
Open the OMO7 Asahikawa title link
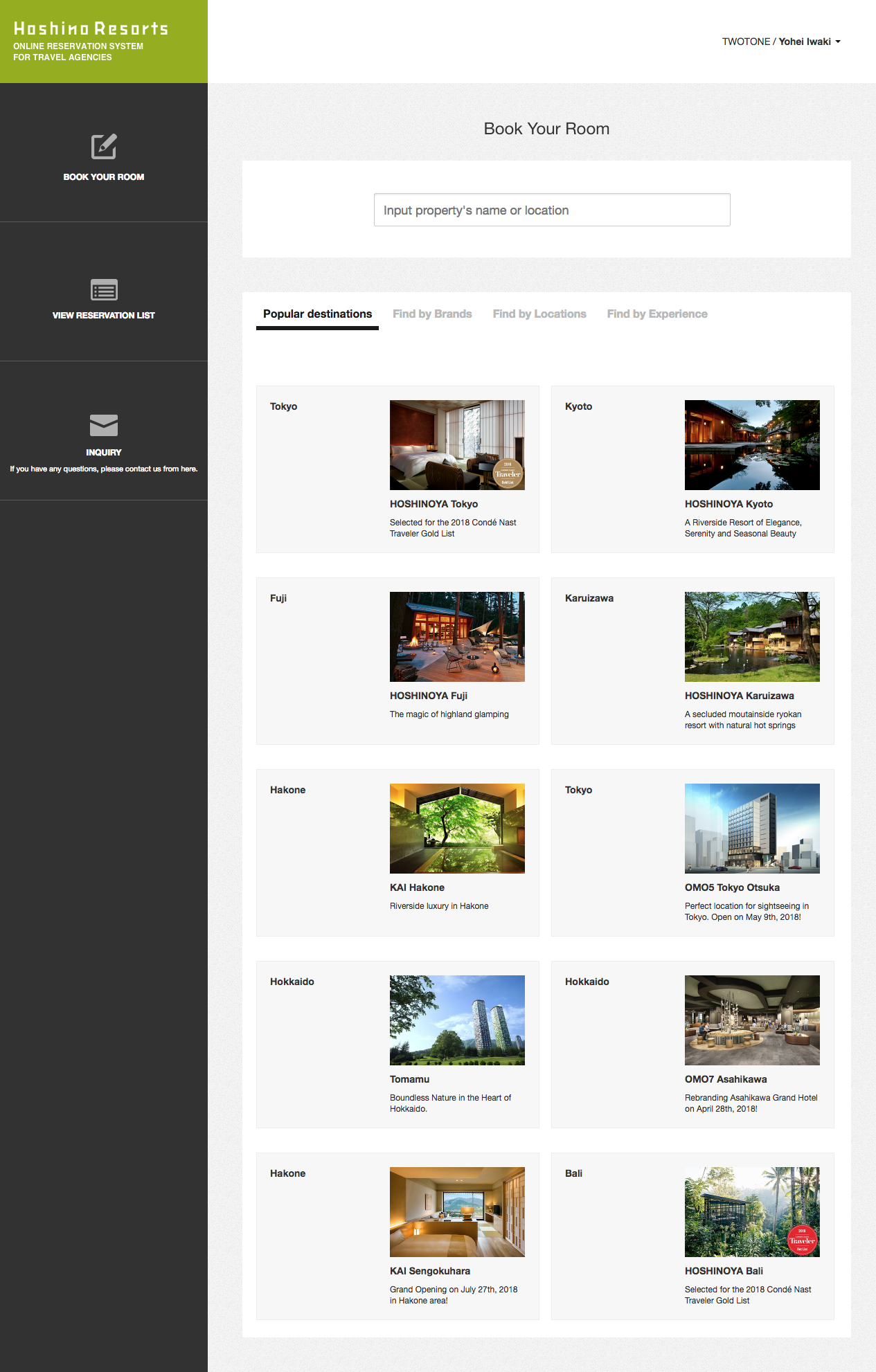(725, 1079)
